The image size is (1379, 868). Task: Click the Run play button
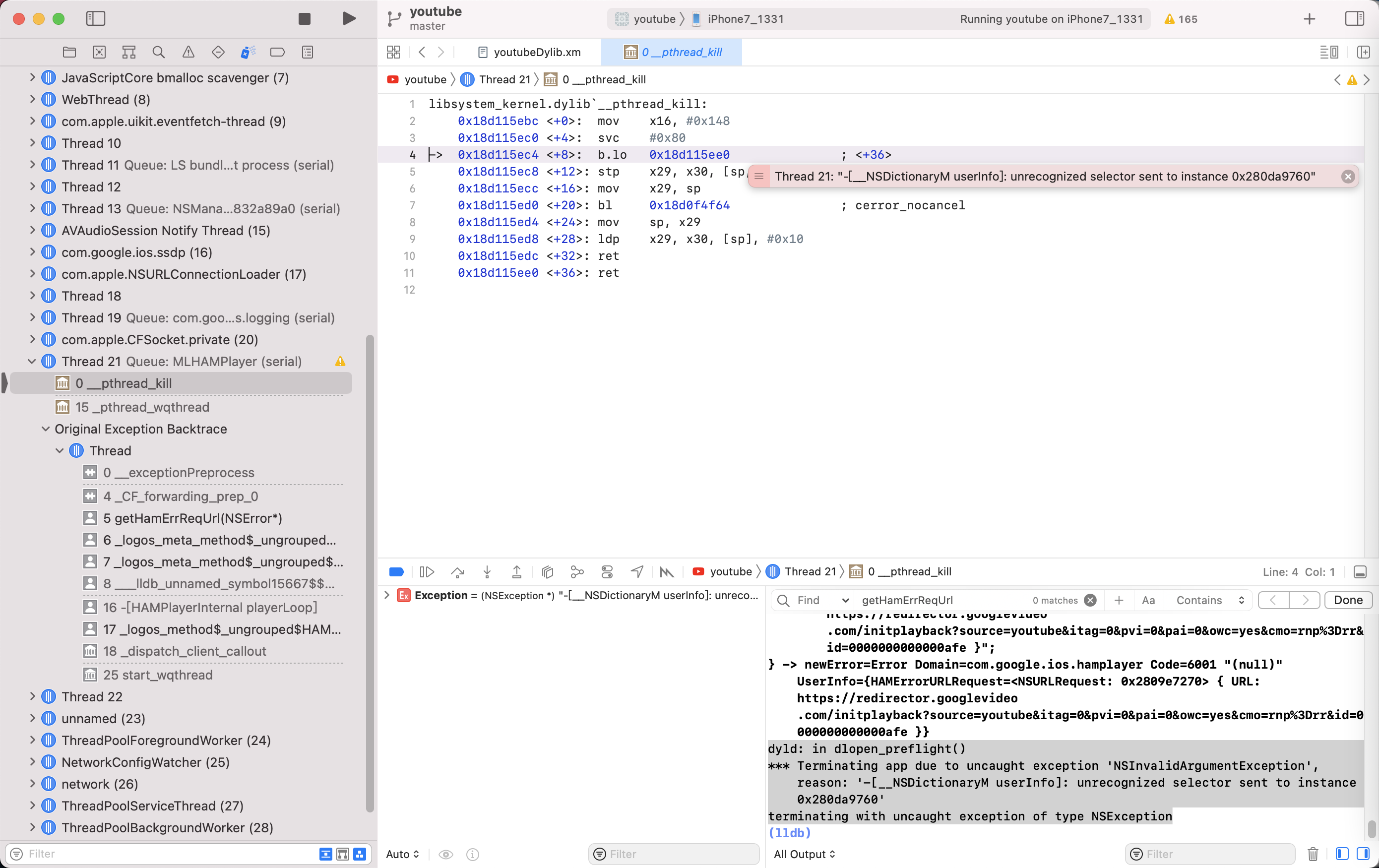coord(349,19)
